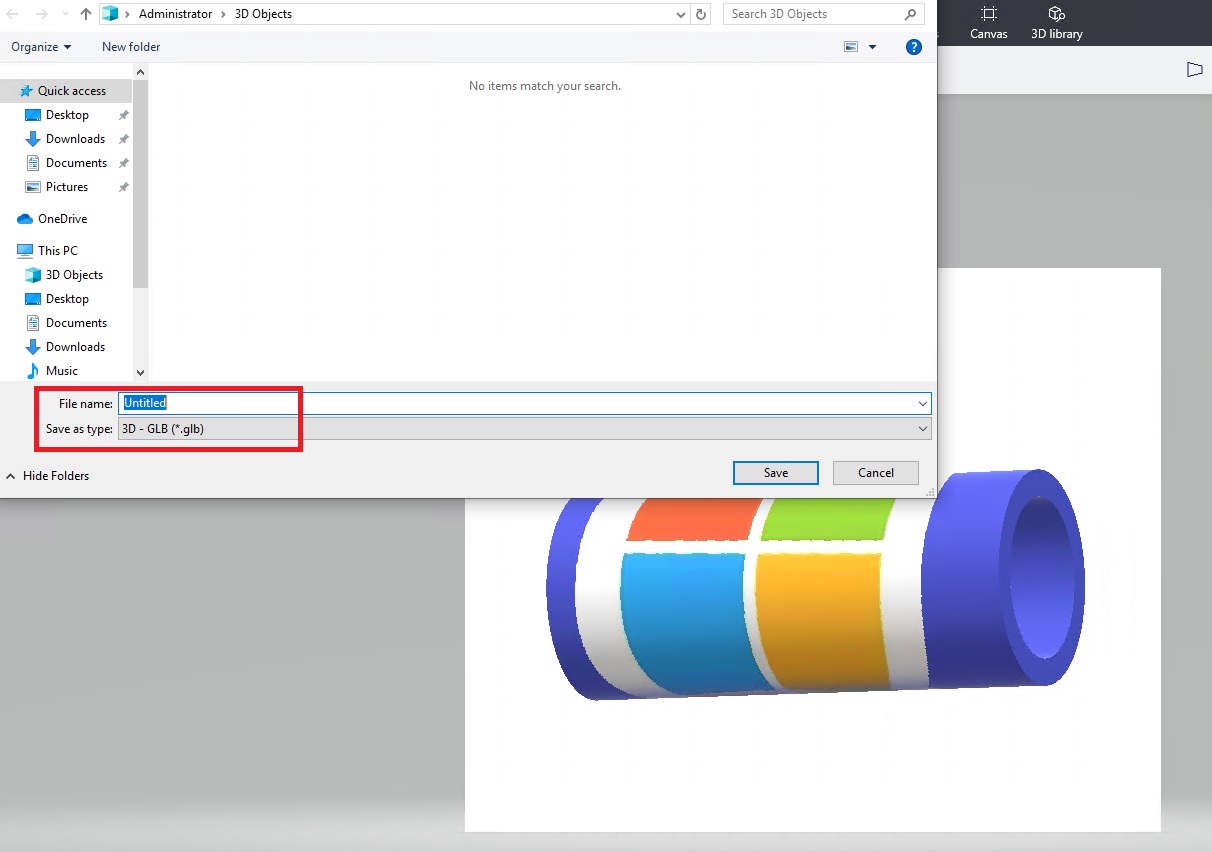
Task: Open the 3D library in Paint 3D
Action: tap(1057, 23)
